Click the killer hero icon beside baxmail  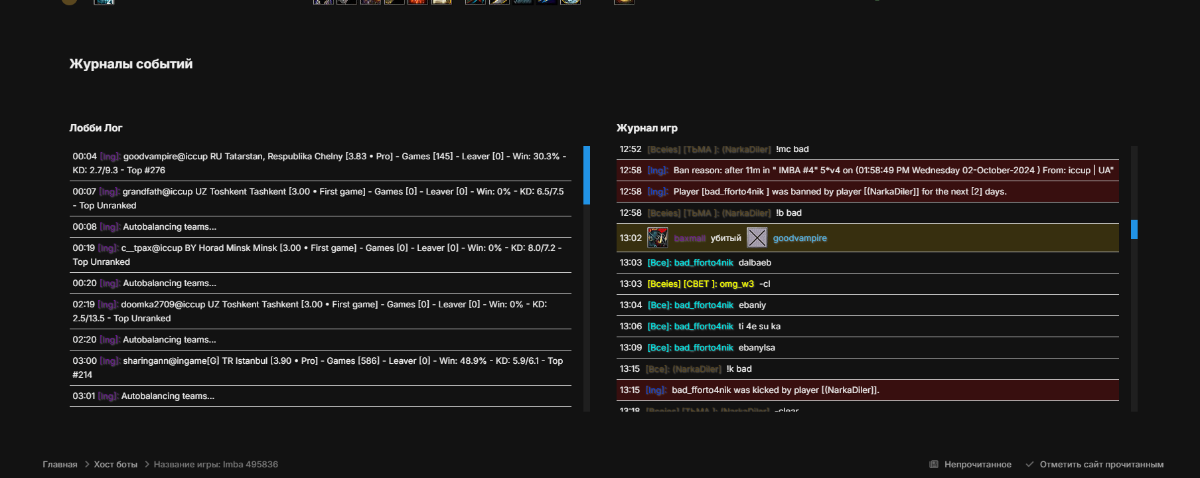[x=657, y=238]
